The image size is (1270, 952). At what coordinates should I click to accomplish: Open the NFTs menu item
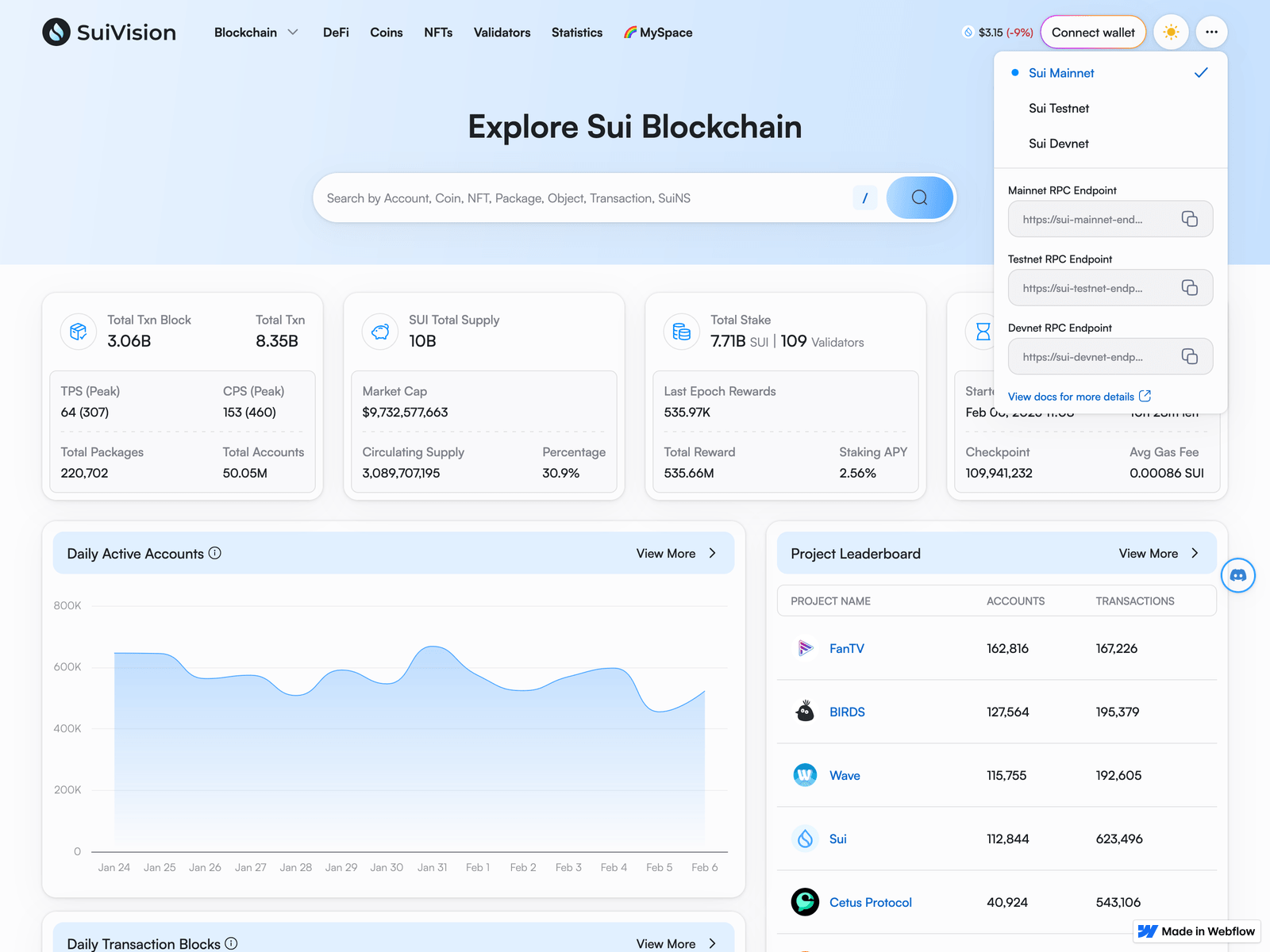pos(438,33)
